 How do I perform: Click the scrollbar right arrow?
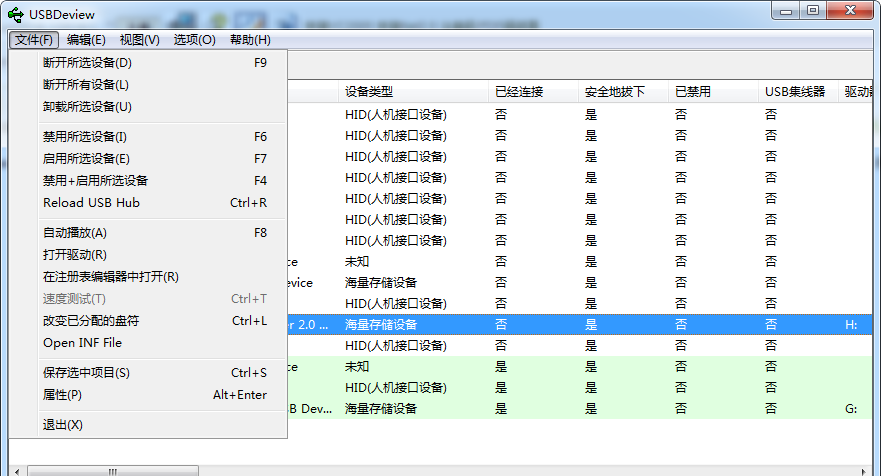click(863, 471)
